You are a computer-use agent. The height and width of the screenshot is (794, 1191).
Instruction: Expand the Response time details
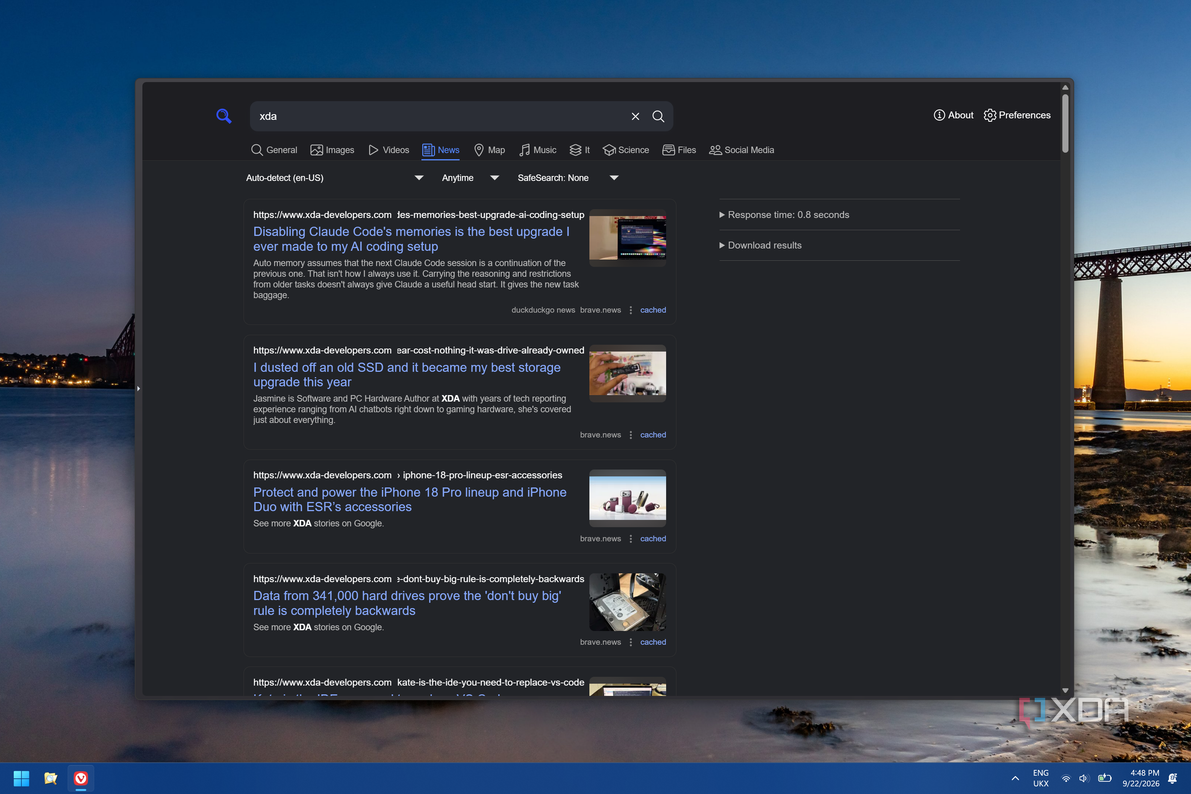pyautogui.click(x=784, y=215)
